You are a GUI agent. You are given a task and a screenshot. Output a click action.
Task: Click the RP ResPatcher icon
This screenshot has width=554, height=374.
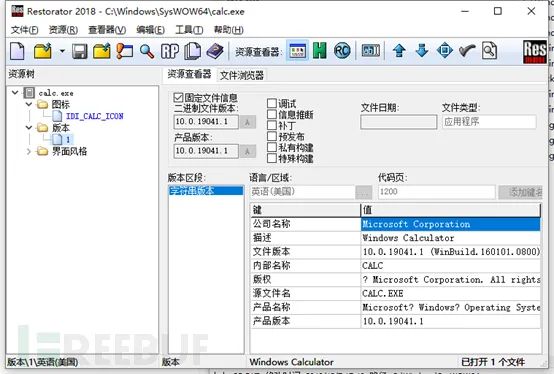click(x=170, y=52)
